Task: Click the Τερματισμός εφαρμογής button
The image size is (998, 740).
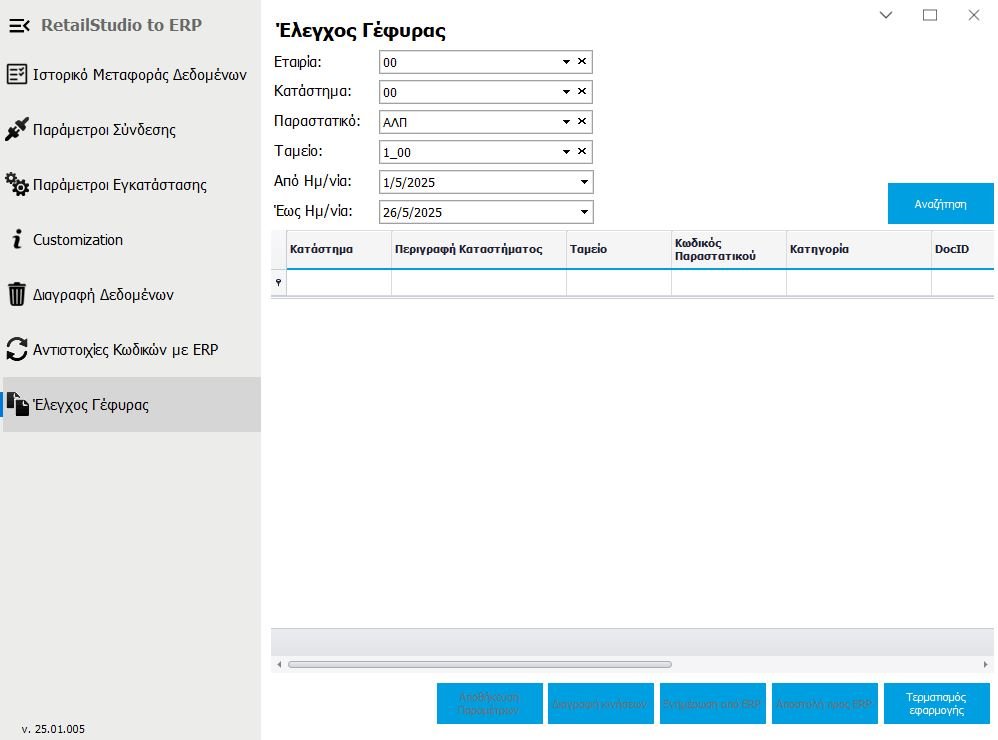Action: (x=936, y=704)
